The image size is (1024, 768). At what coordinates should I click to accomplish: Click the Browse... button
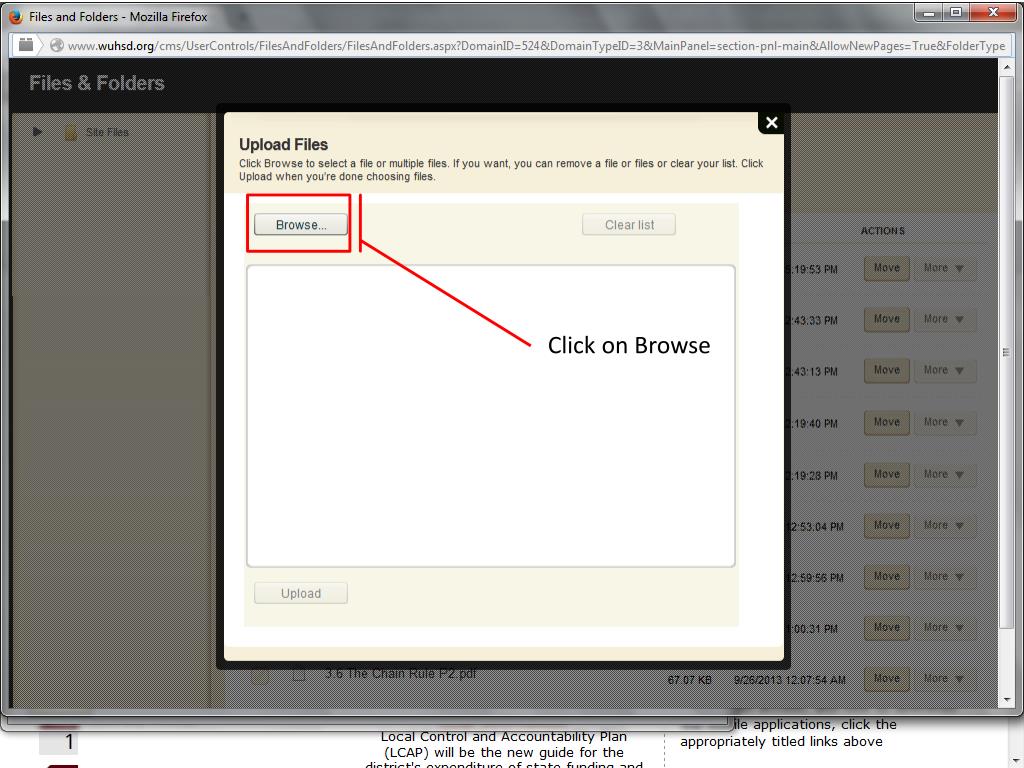[x=300, y=225]
